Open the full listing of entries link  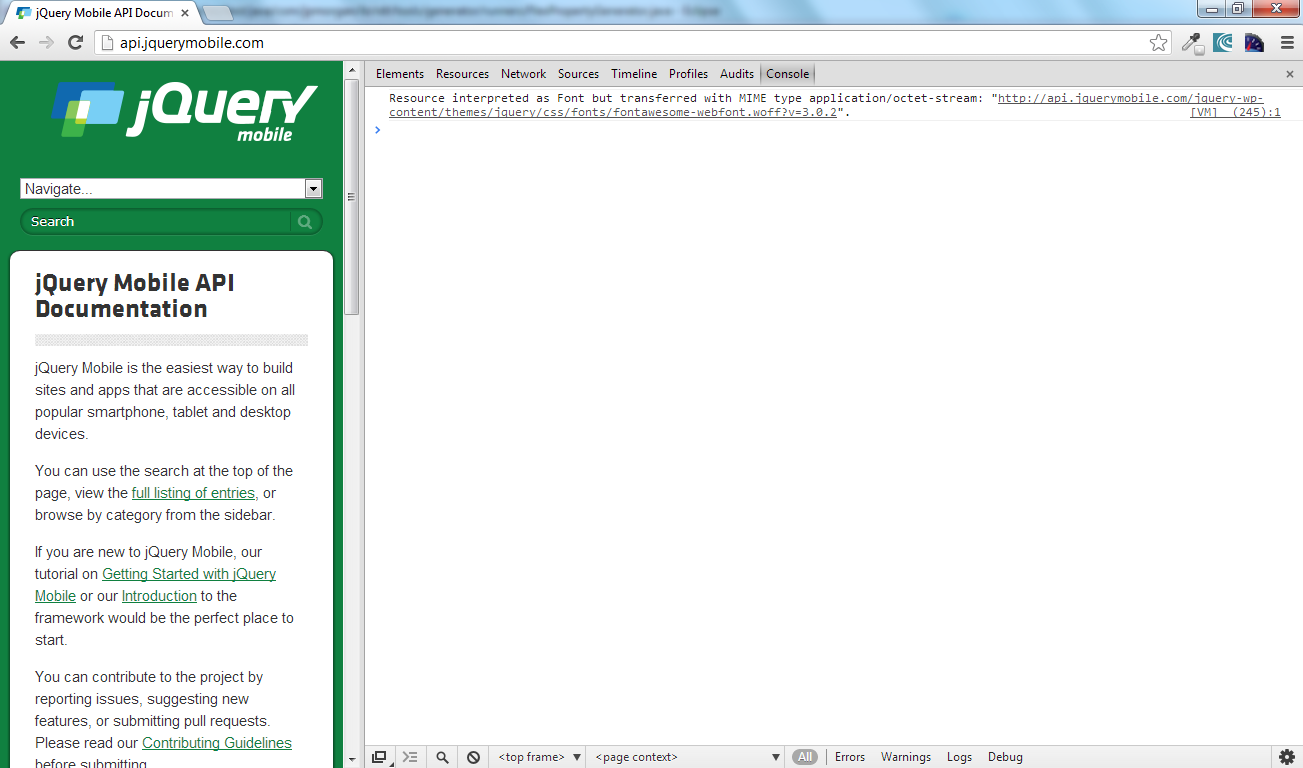tap(193, 493)
